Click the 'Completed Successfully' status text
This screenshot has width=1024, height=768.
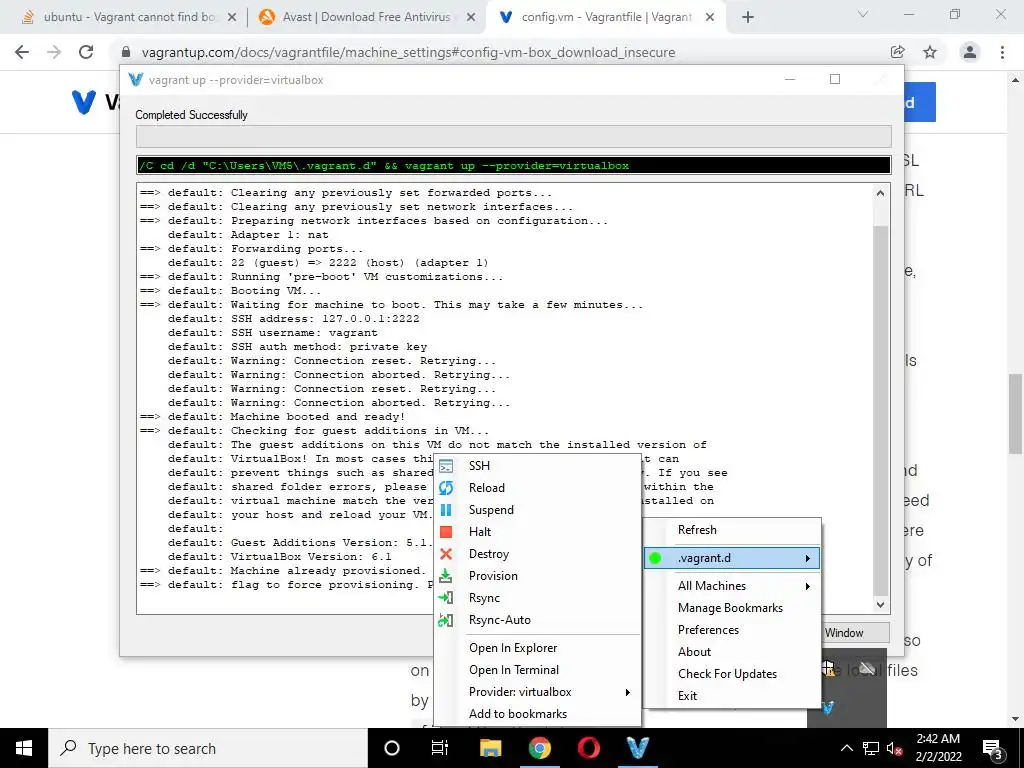pyautogui.click(x=191, y=115)
